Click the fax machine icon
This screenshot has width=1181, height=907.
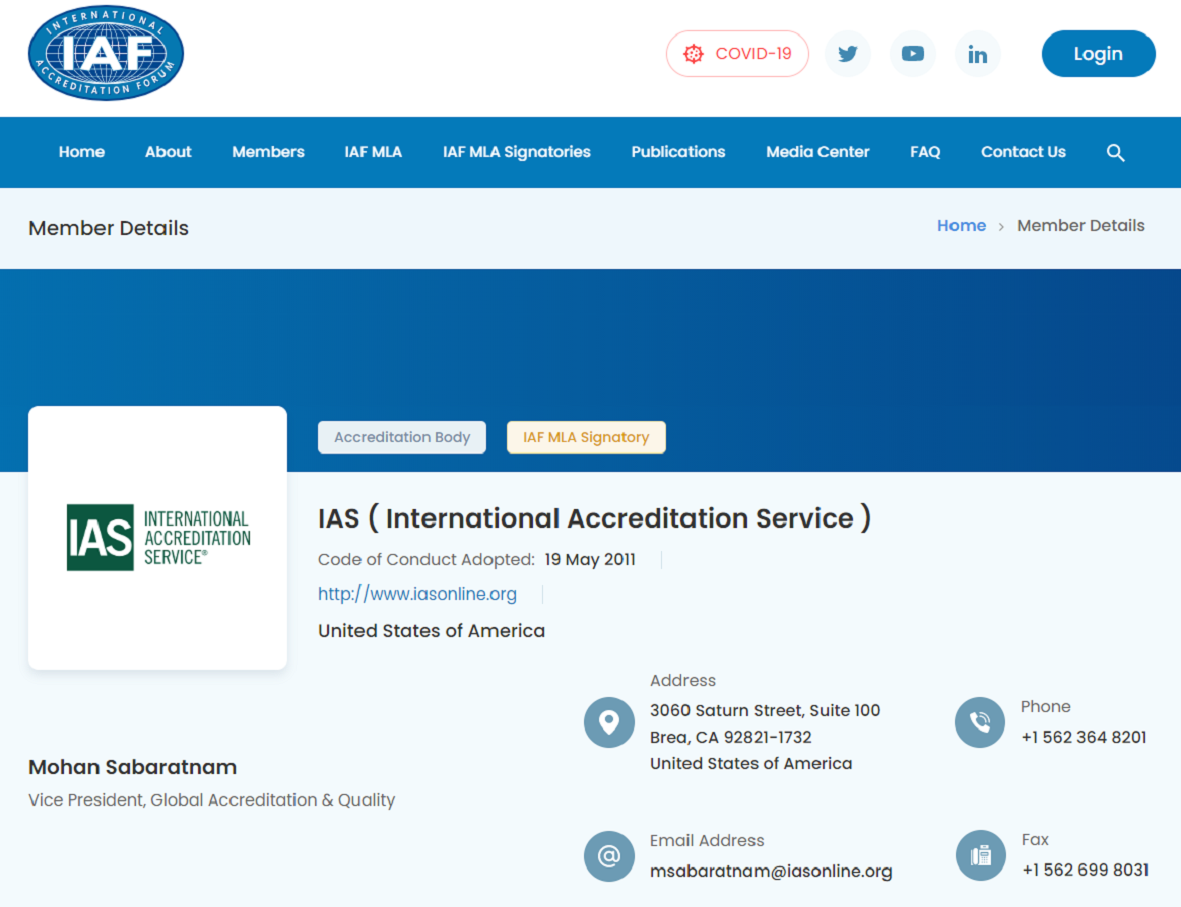click(x=979, y=856)
